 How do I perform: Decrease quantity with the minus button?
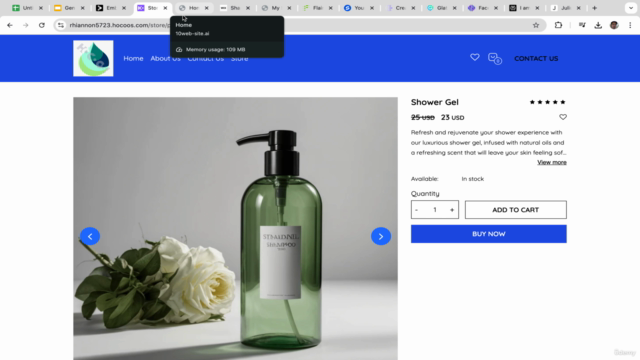tap(417, 210)
